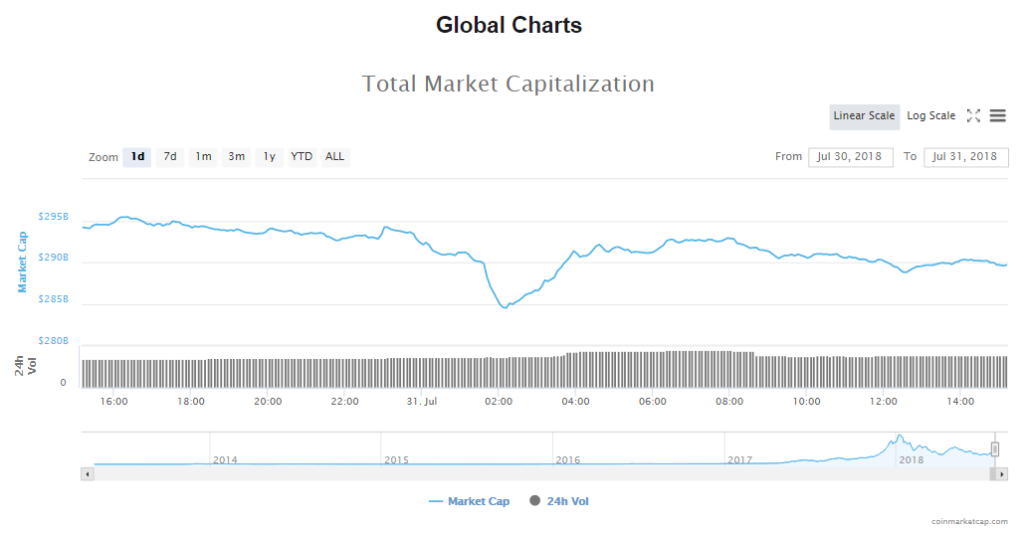1024x533 pixels.
Task: Set zoom to 1m
Action: coord(203,157)
